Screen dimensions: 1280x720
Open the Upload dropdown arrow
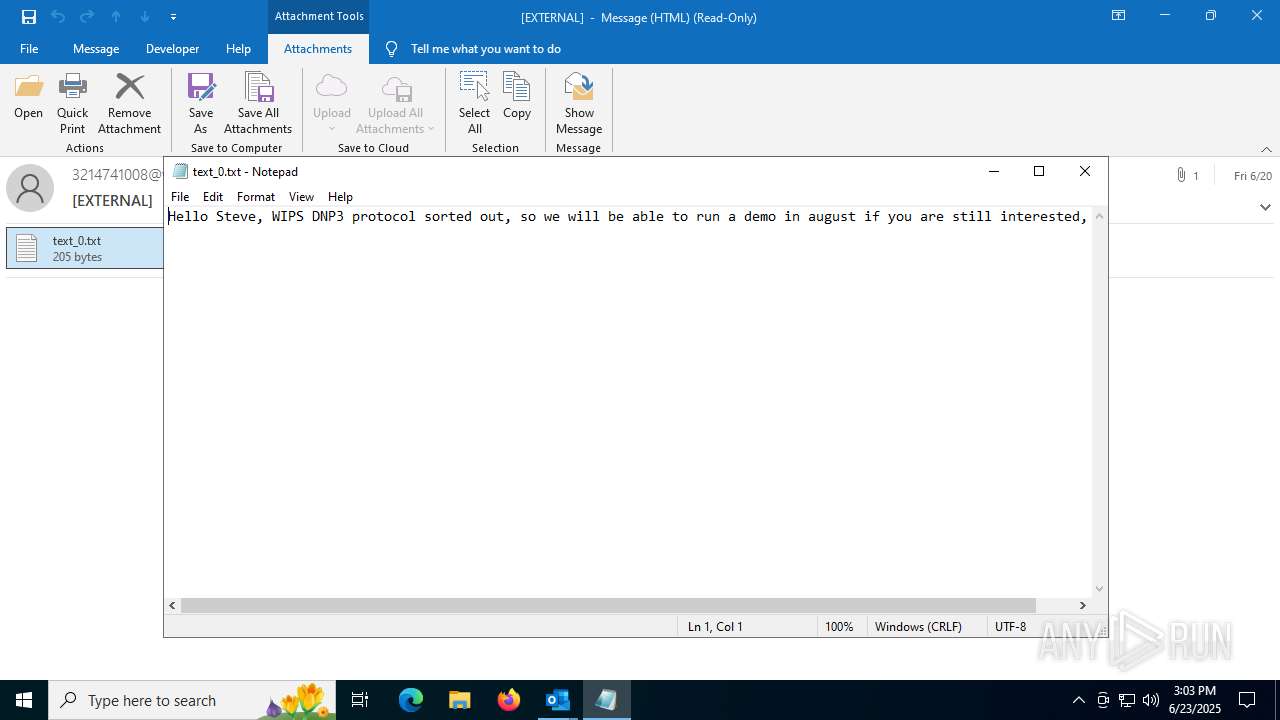(x=331, y=128)
